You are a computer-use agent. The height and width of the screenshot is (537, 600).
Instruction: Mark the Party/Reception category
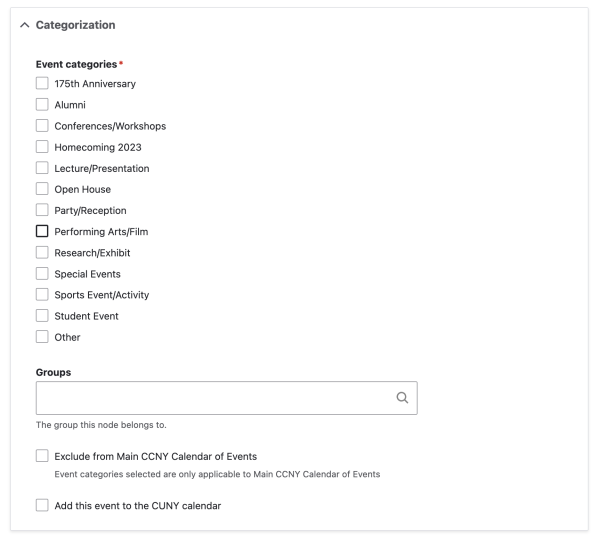[42, 210]
